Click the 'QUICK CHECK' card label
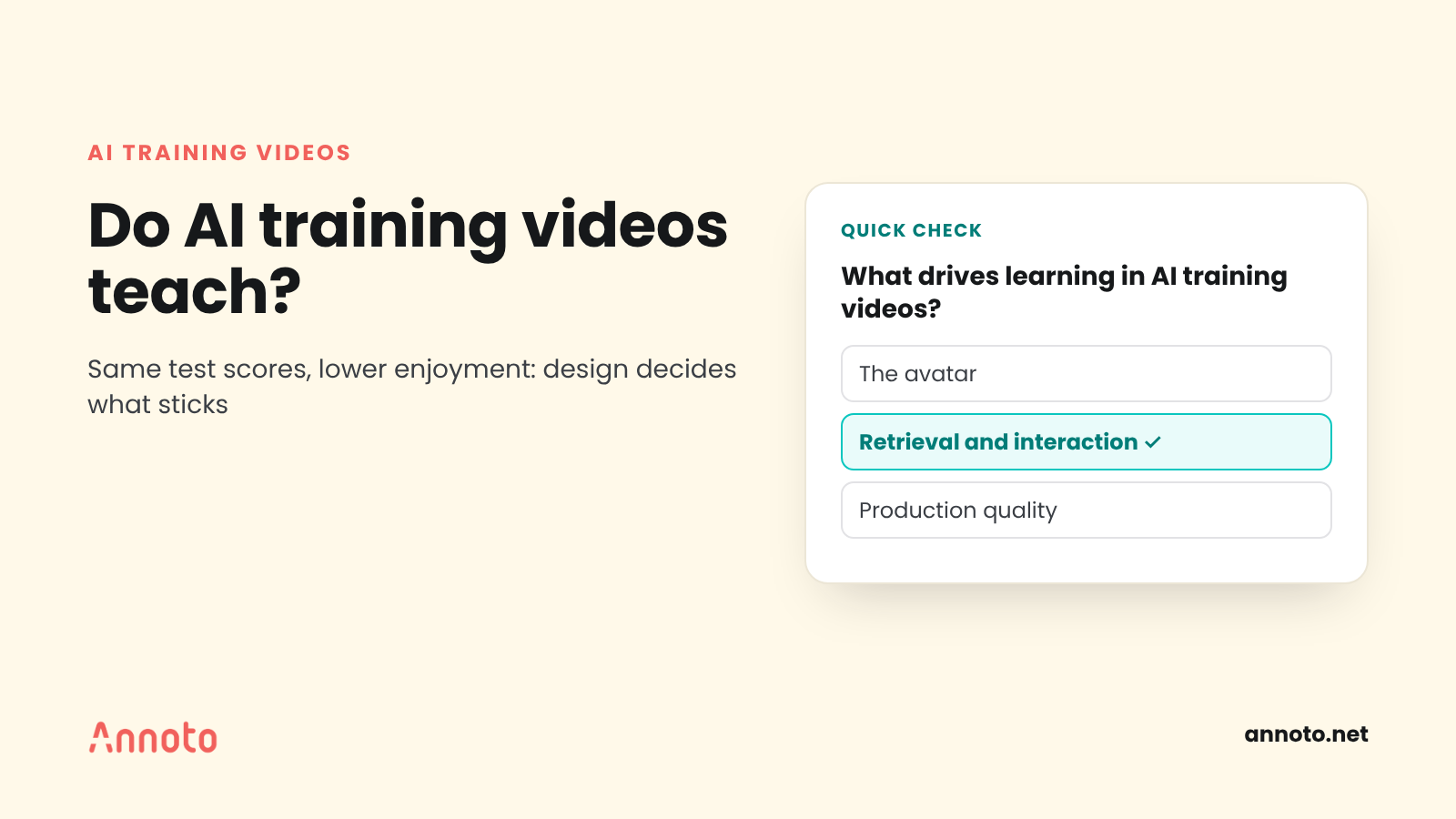Image resolution: width=1456 pixels, height=819 pixels. tap(911, 230)
